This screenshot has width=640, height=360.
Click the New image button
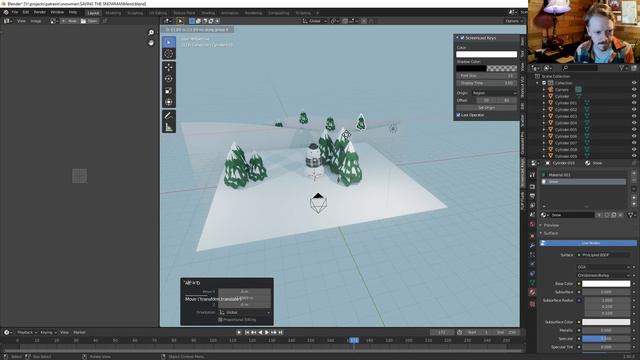[69, 21]
